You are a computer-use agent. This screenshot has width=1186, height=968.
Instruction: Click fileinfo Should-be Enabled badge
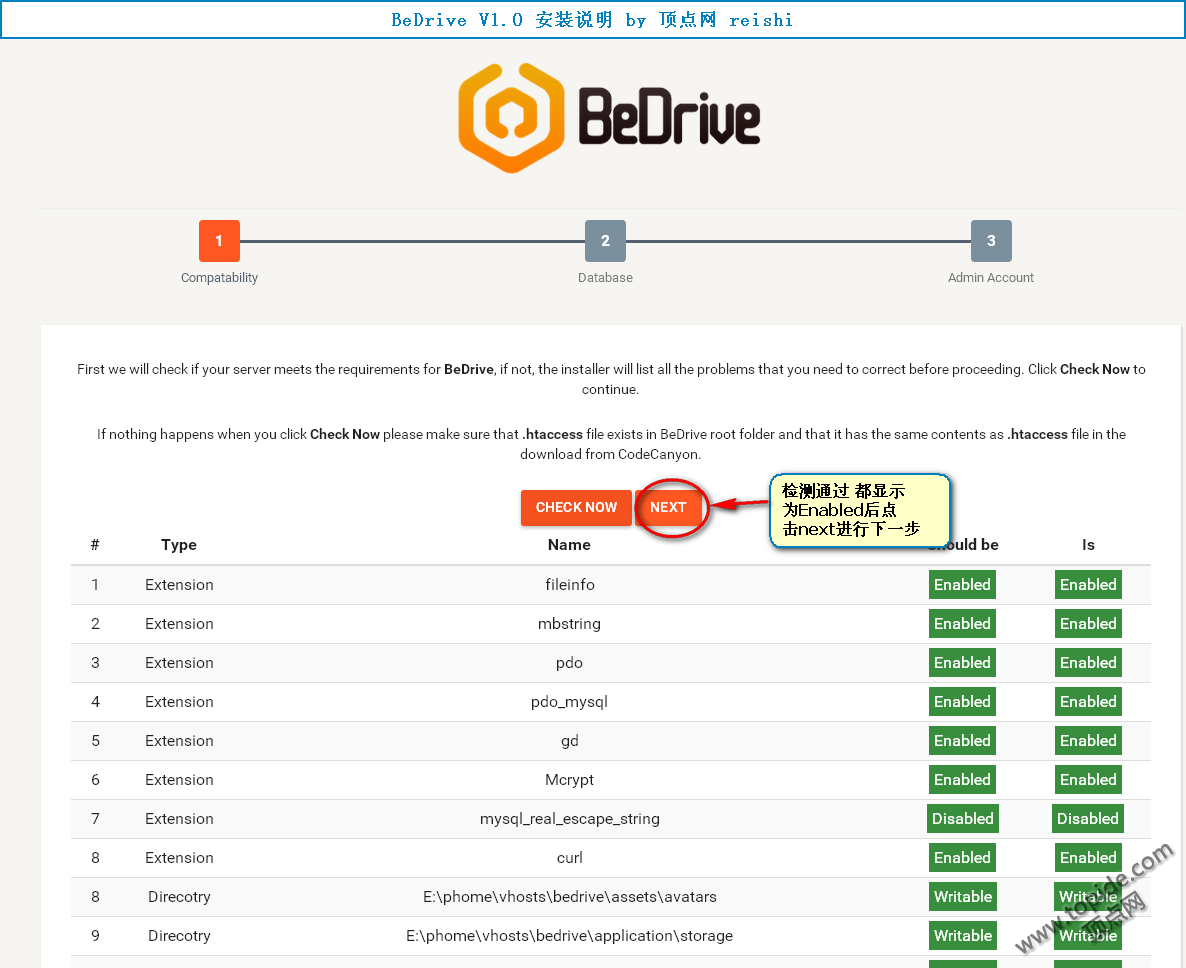[962, 585]
